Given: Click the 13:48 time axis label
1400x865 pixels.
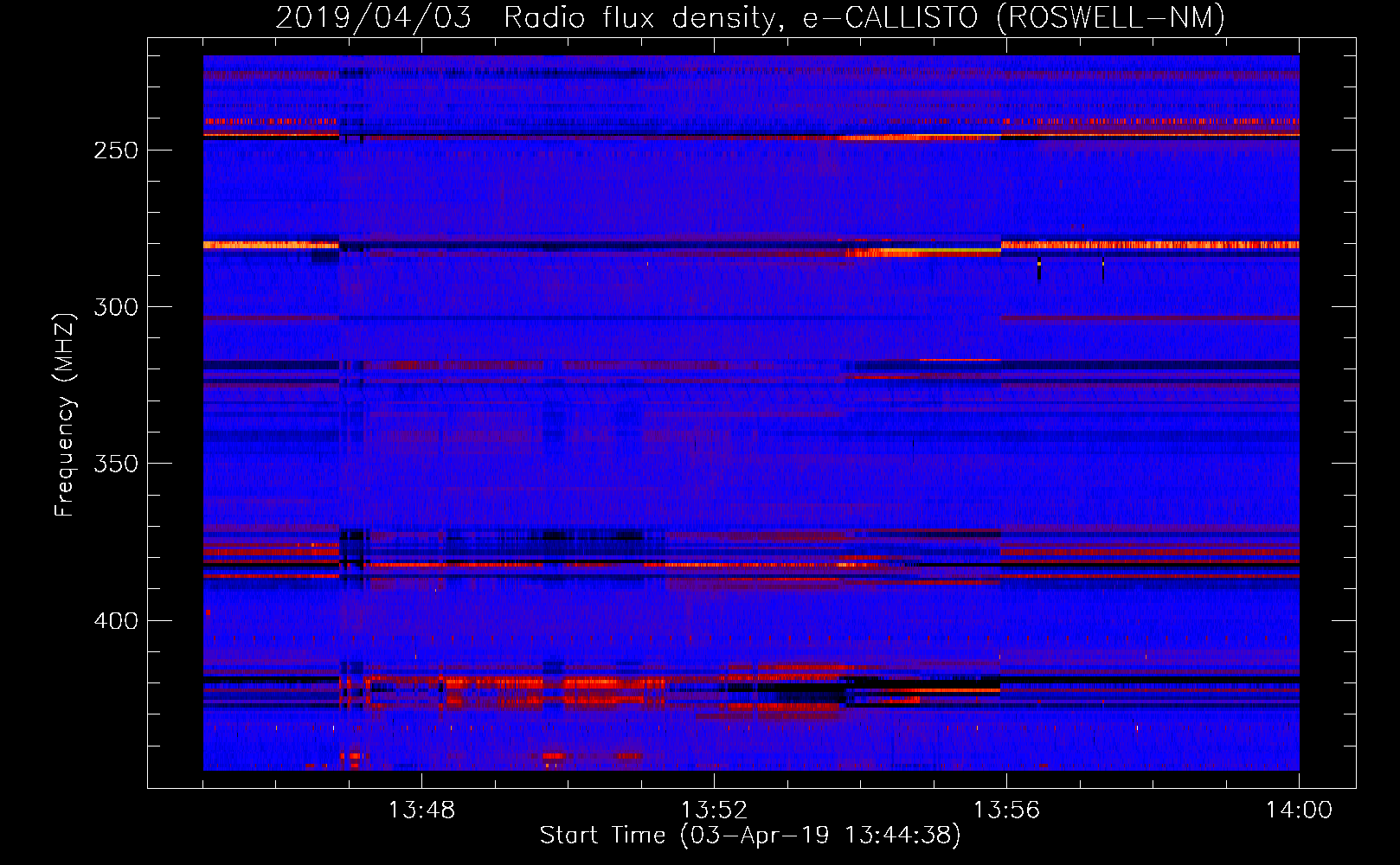Looking at the screenshot, I should tap(421, 811).
